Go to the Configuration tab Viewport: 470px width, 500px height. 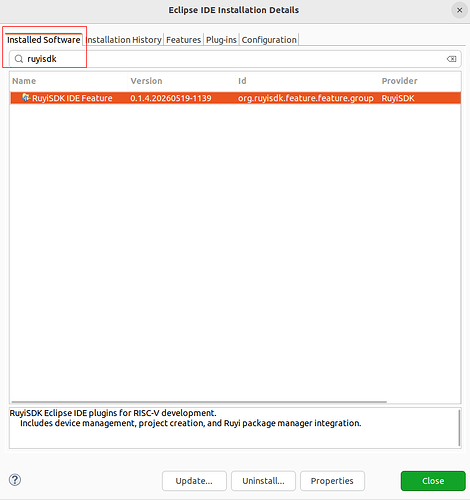[269, 40]
